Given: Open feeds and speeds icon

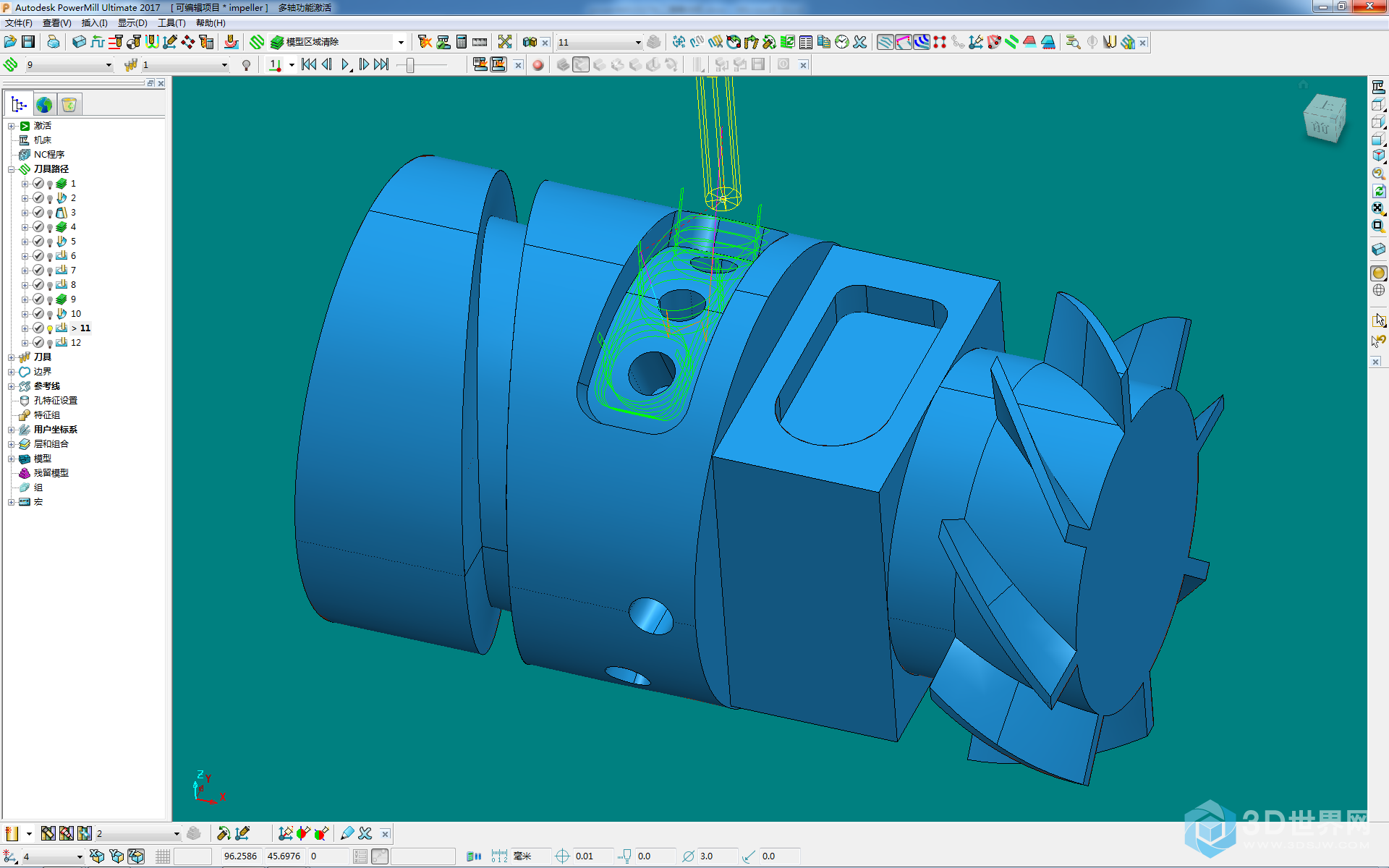Looking at the screenshot, I should (x=115, y=42).
